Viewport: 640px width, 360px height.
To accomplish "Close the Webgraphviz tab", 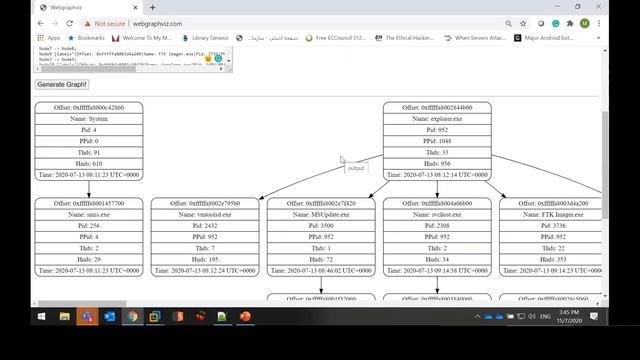I will click(x=136, y=7).
